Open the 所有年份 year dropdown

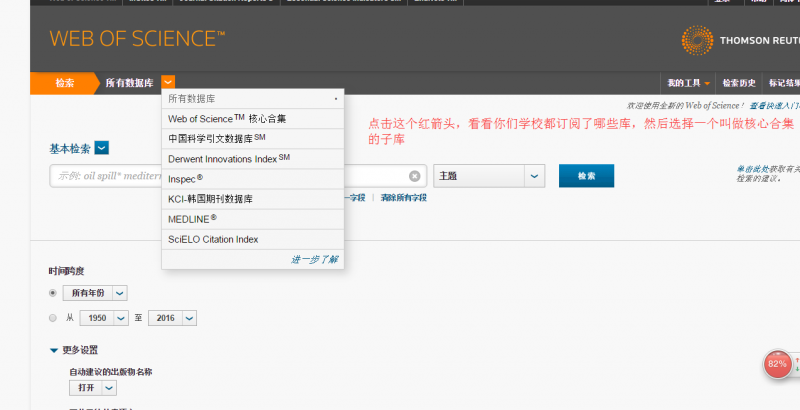(x=95, y=293)
